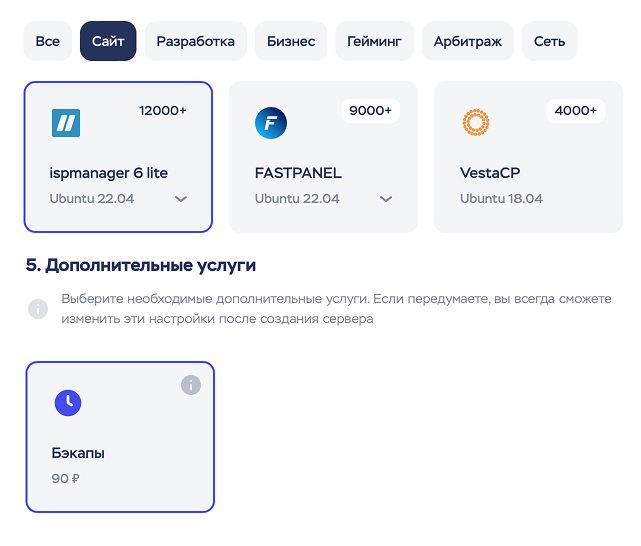Click the 12000+ installs badge

coord(163,110)
